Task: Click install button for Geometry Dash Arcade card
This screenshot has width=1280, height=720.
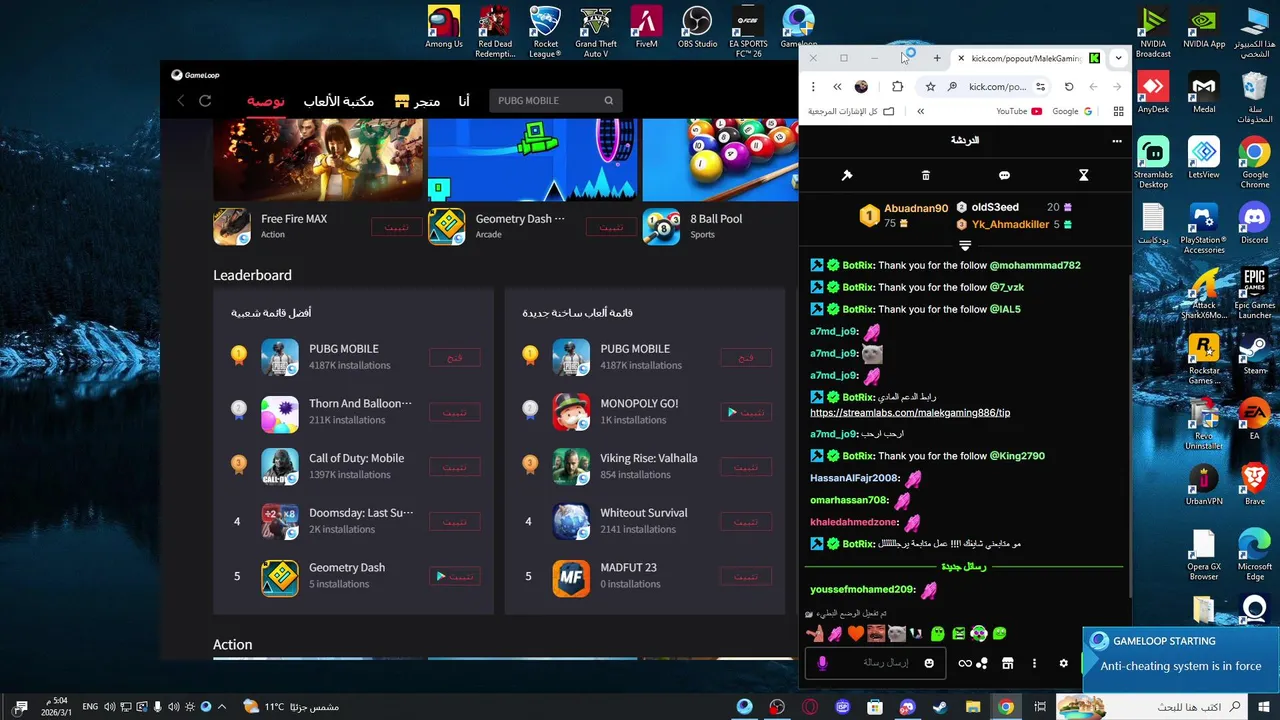Action: coord(611,227)
